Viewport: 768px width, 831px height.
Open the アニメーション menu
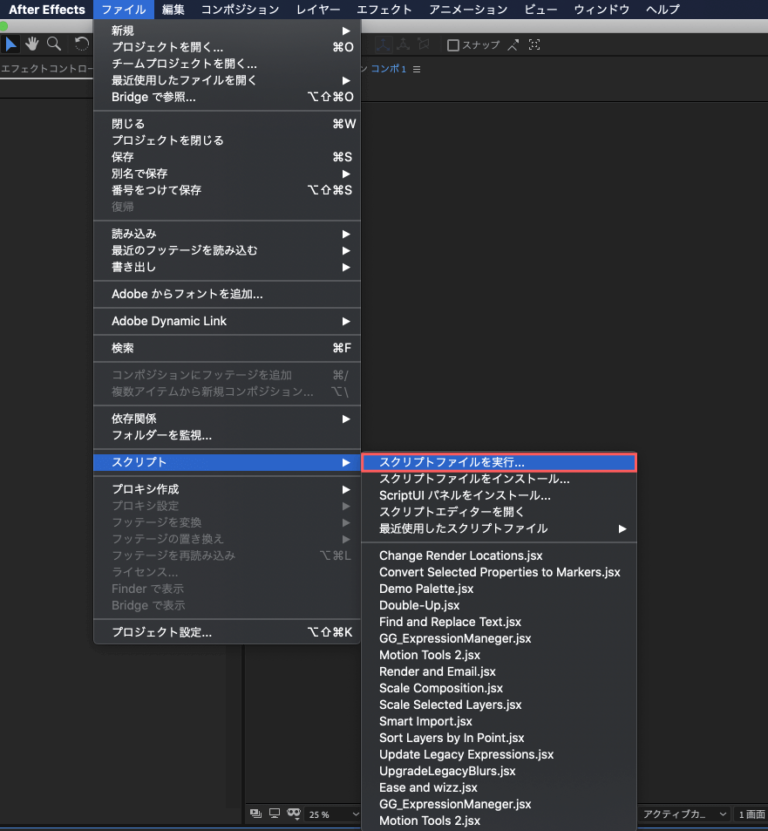pos(468,10)
